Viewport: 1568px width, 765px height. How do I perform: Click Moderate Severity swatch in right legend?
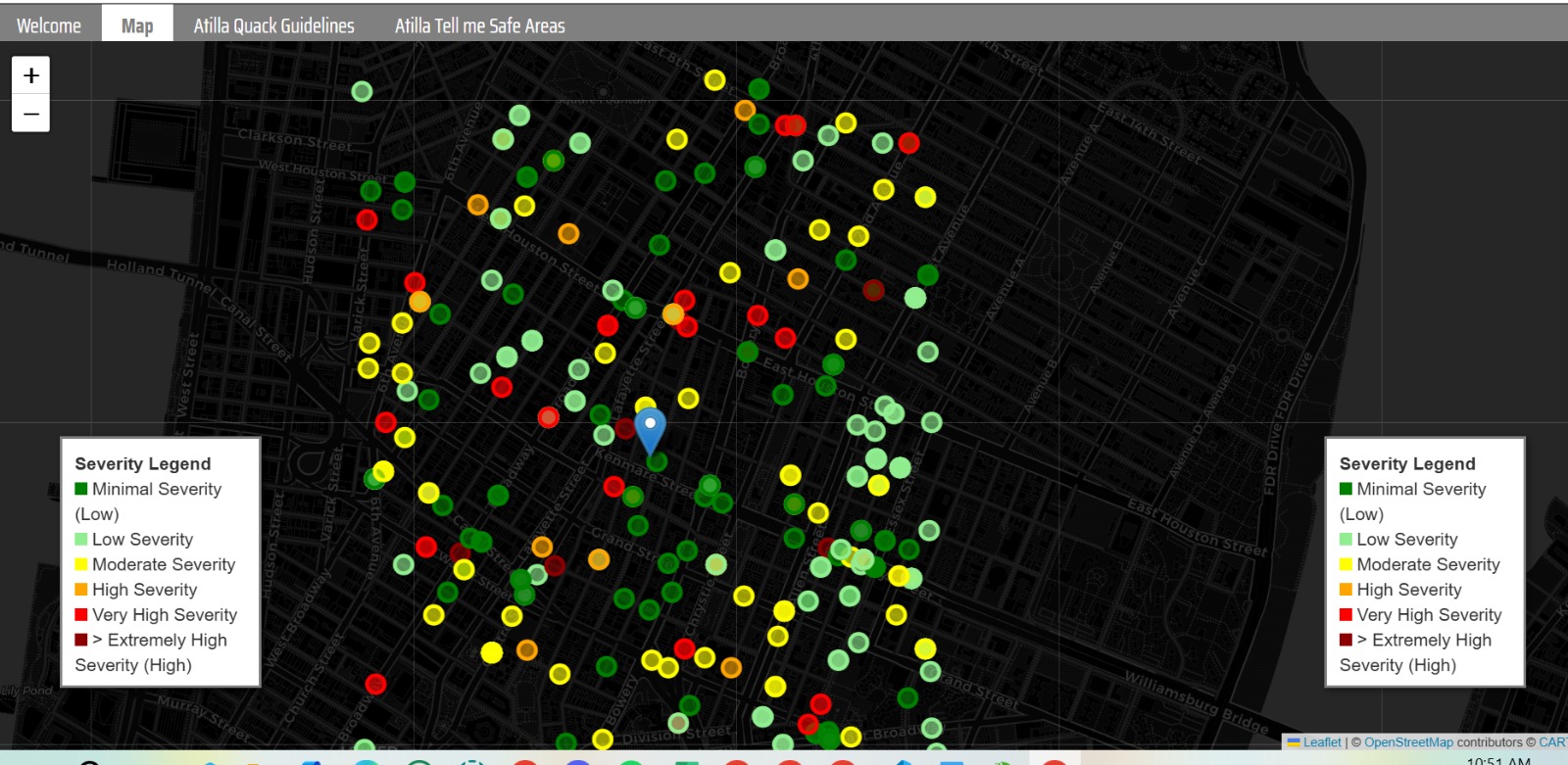pyautogui.click(x=1346, y=564)
